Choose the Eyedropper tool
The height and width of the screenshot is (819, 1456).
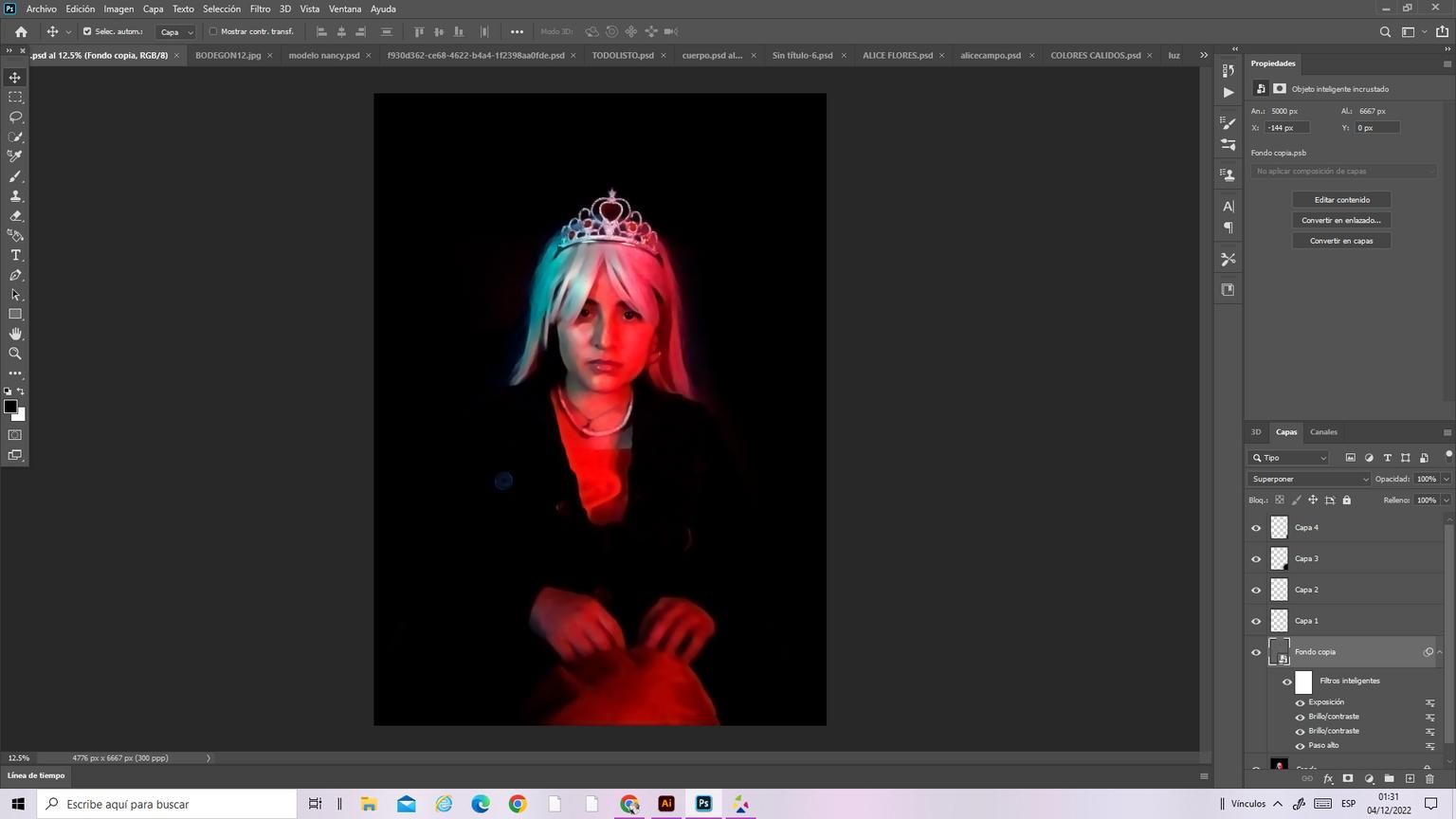point(15,156)
